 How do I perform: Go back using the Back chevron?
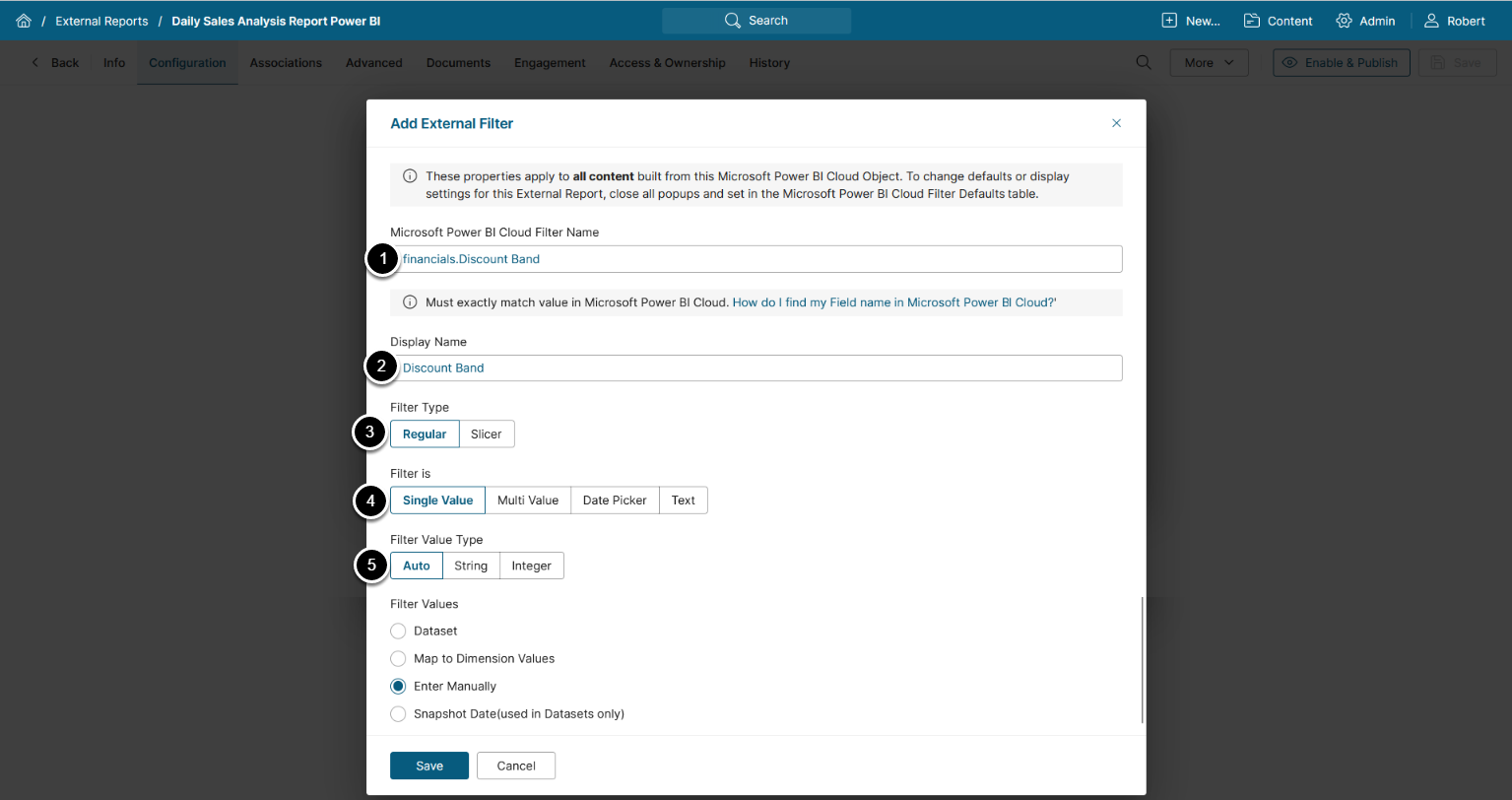coord(36,63)
